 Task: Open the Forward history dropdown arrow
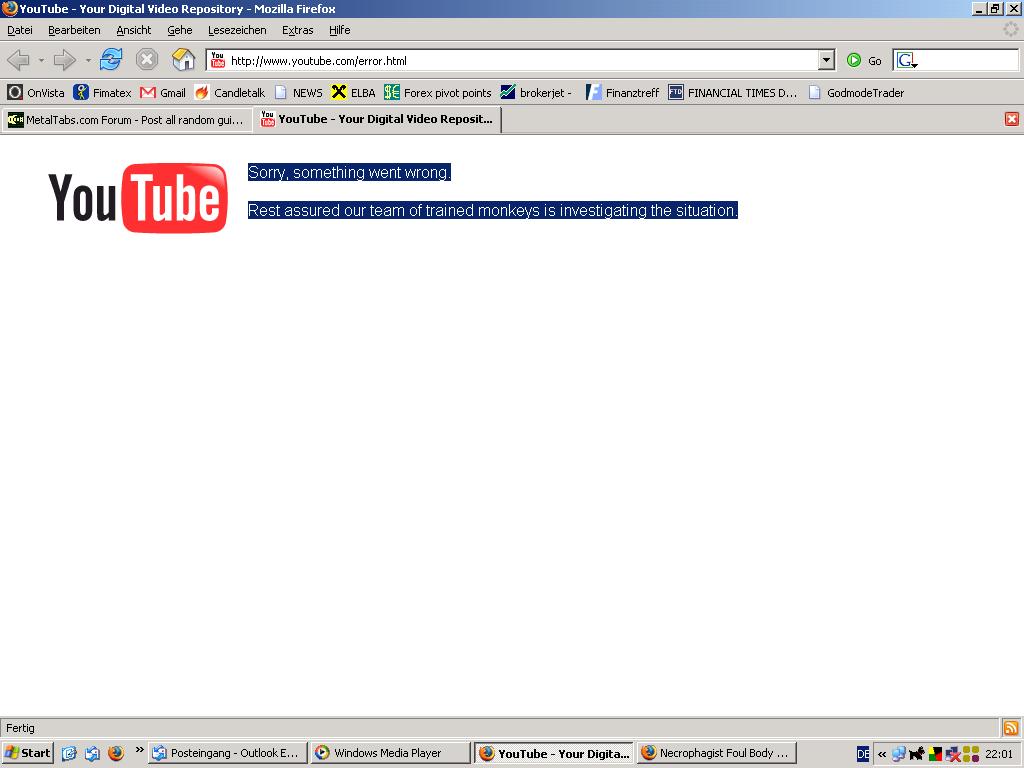88,60
